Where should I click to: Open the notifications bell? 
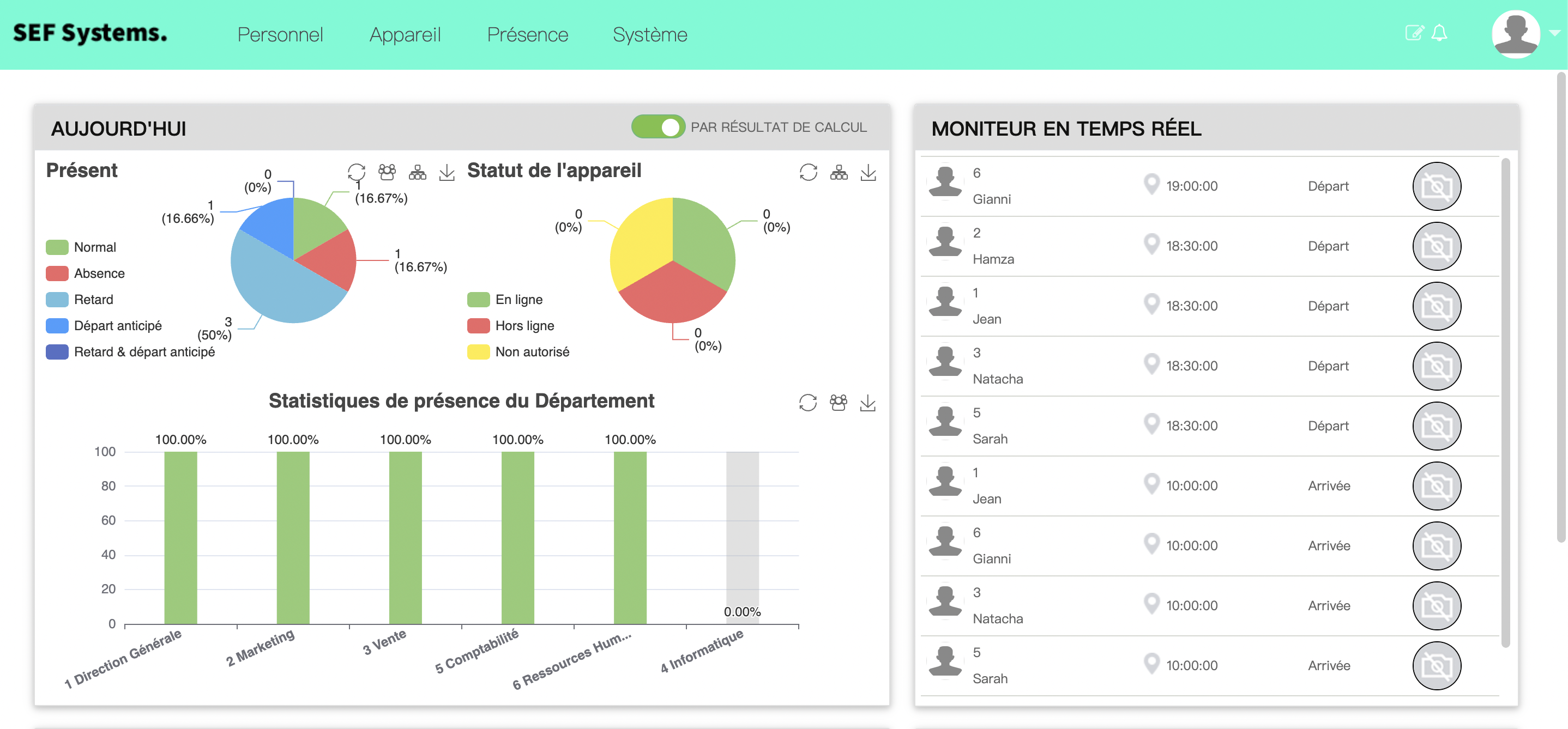point(1441,33)
